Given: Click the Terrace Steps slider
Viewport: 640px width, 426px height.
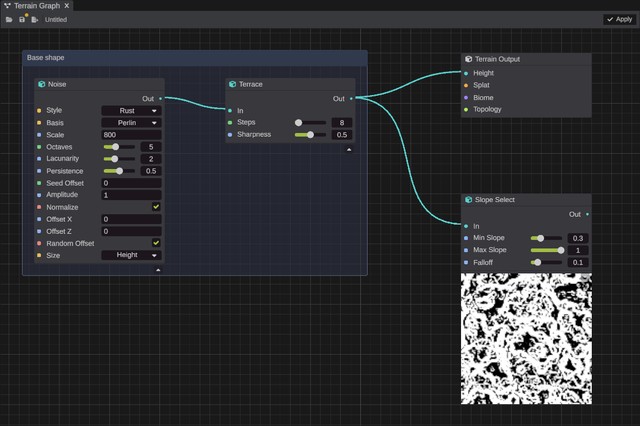Looking at the screenshot, I should pyautogui.click(x=310, y=122).
